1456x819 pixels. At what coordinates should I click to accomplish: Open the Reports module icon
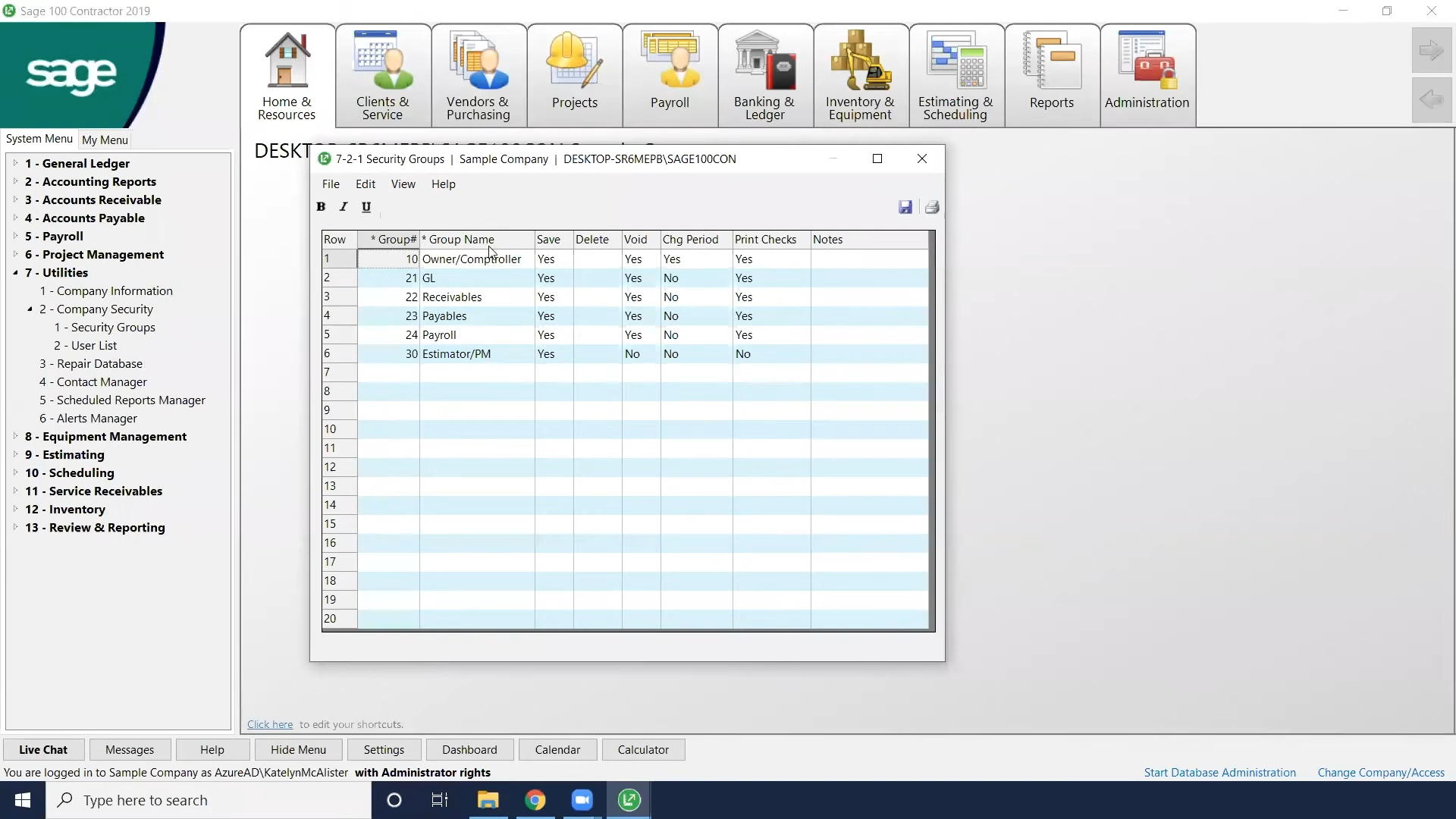pyautogui.click(x=1051, y=72)
